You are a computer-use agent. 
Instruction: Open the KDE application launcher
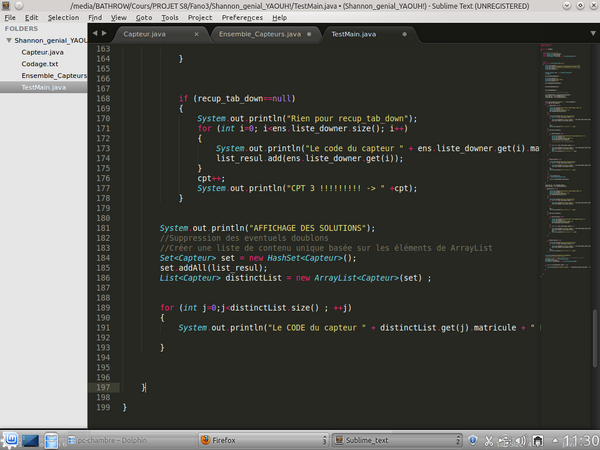coord(10,440)
